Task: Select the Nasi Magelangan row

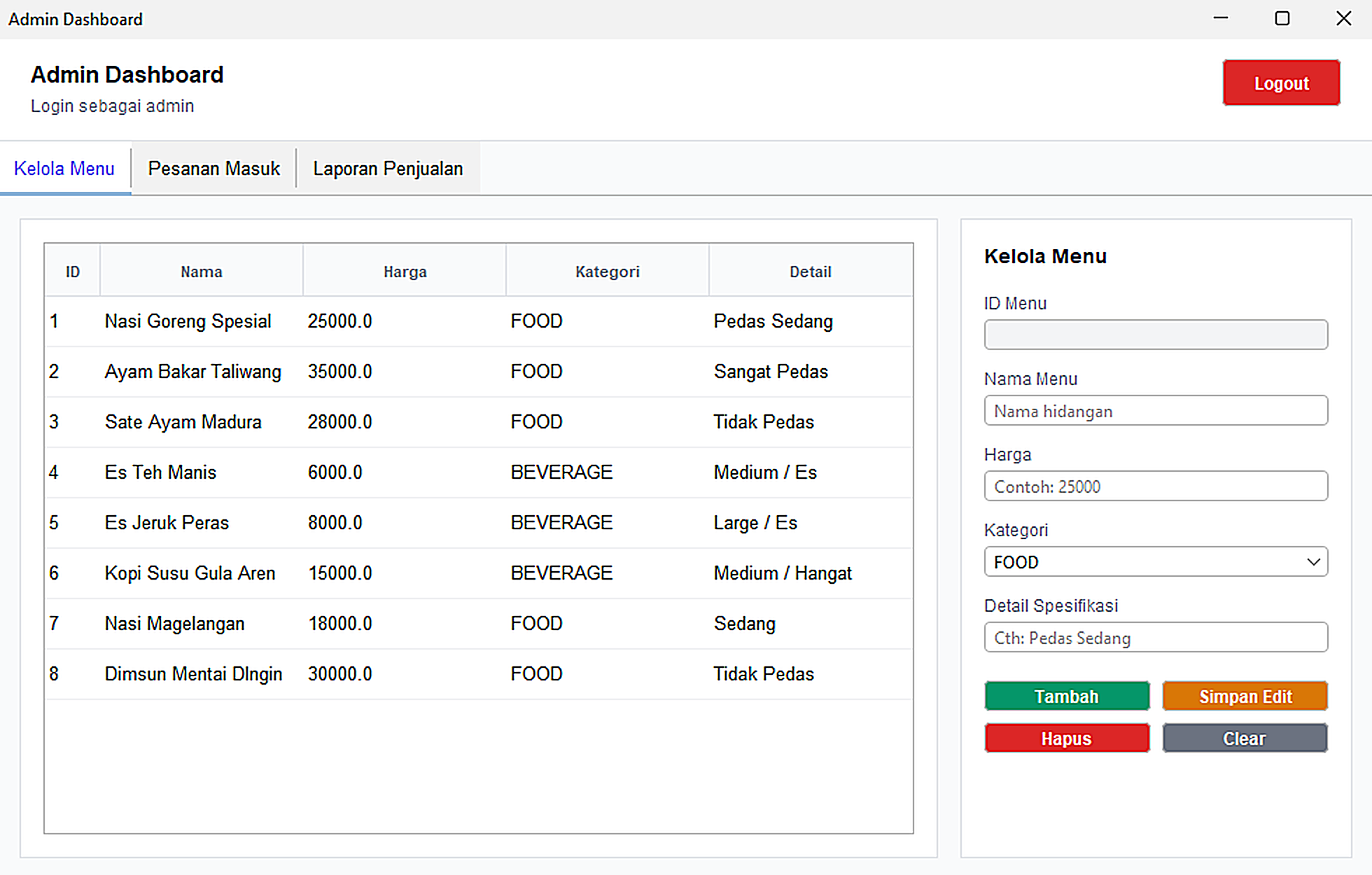Action: coord(479,624)
